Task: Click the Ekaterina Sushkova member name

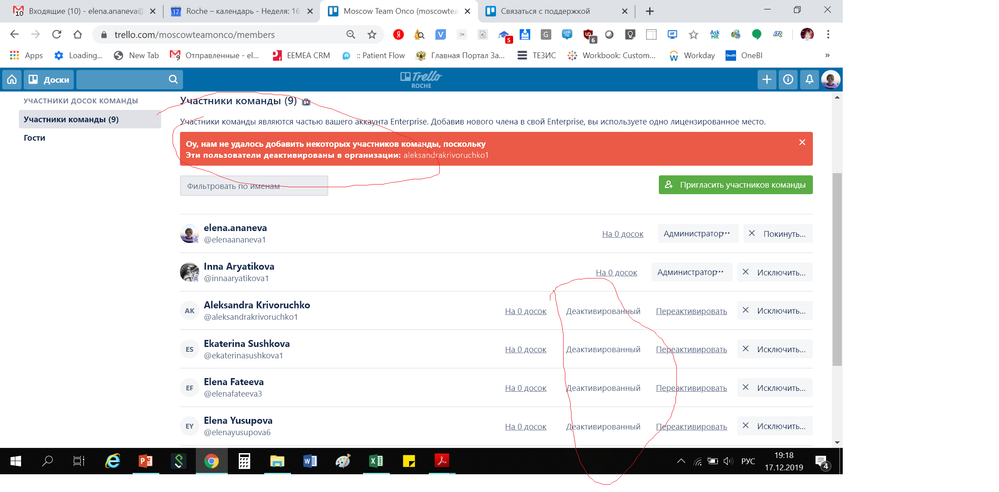Action: pos(247,344)
